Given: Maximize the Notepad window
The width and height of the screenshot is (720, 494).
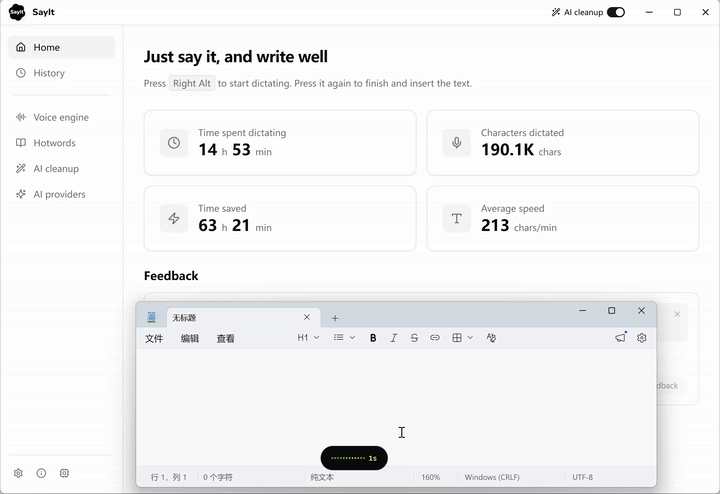Looking at the screenshot, I should tap(612, 311).
